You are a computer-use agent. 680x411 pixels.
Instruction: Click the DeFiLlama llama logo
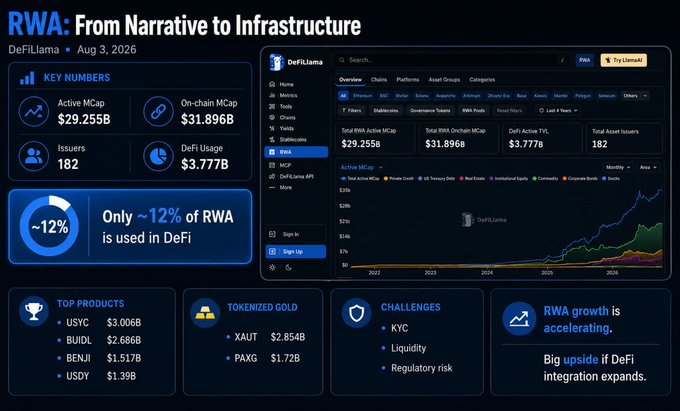pyautogui.click(x=276, y=62)
